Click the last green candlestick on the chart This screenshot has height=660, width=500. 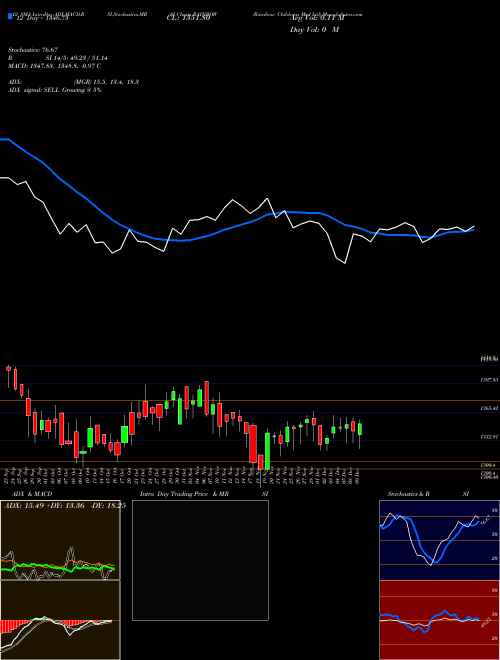point(360,429)
